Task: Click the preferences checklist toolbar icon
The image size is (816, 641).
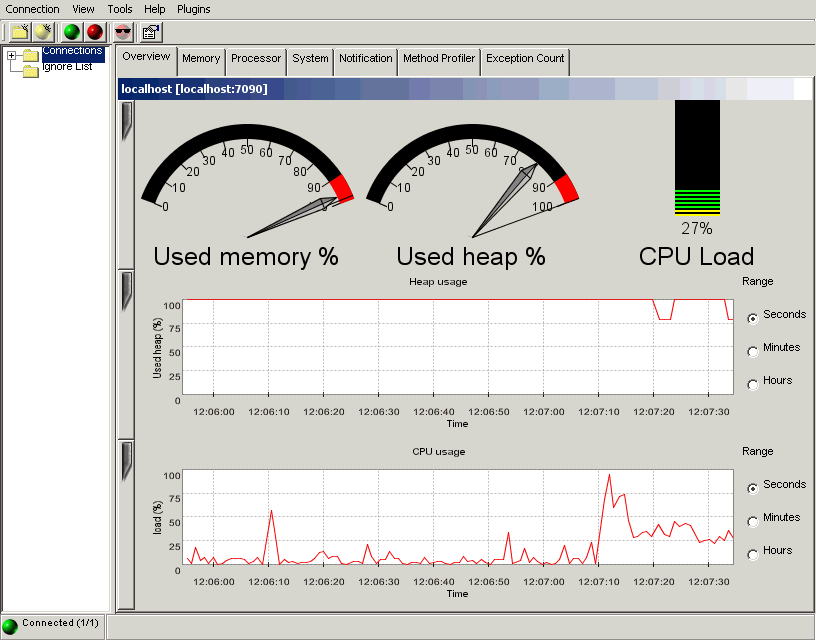Action: [151, 32]
